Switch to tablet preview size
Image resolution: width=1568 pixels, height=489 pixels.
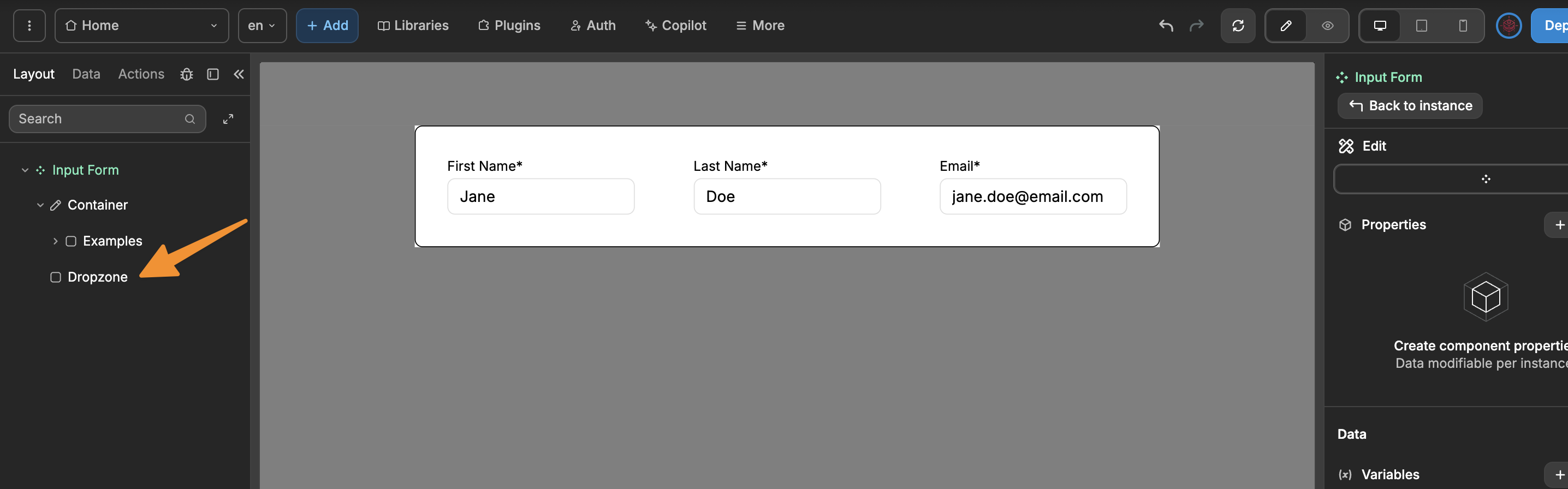[1421, 26]
